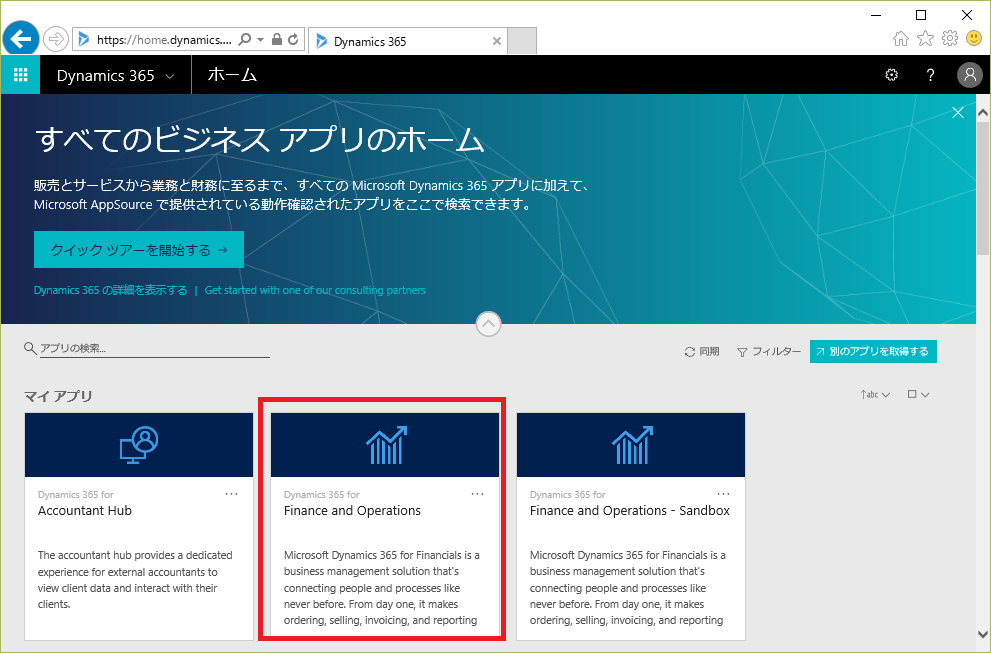Open Dynamics 365 settings gear in header
The height and width of the screenshot is (653, 991).
[x=891, y=75]
